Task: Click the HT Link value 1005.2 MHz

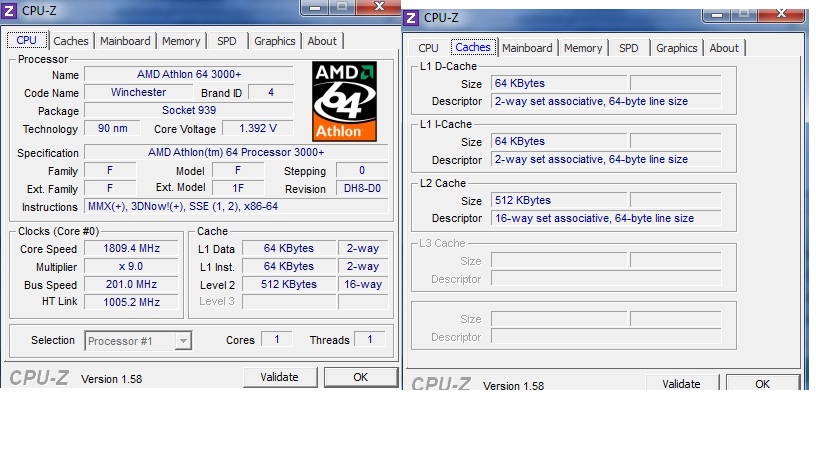Action: [x=131, y=302]
